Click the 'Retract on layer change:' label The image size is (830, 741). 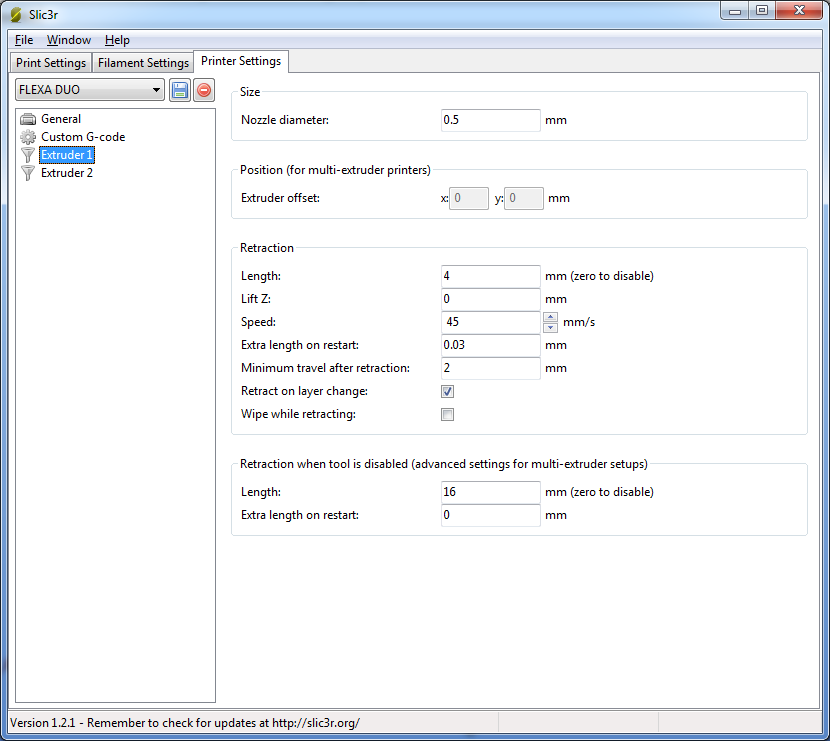click(304, 391)
